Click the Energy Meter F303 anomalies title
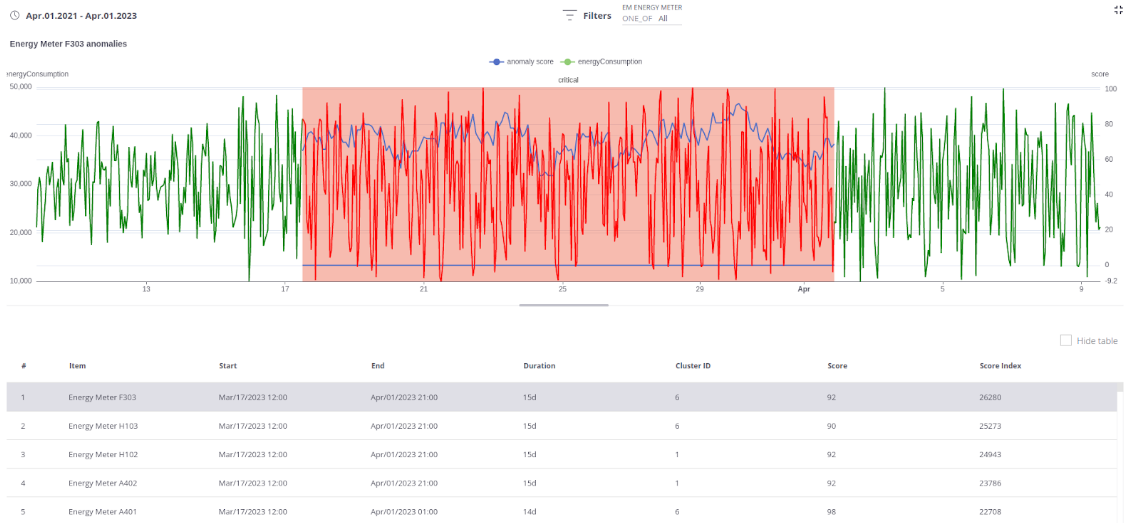1139x523 pixels. (x=68, y=44)
